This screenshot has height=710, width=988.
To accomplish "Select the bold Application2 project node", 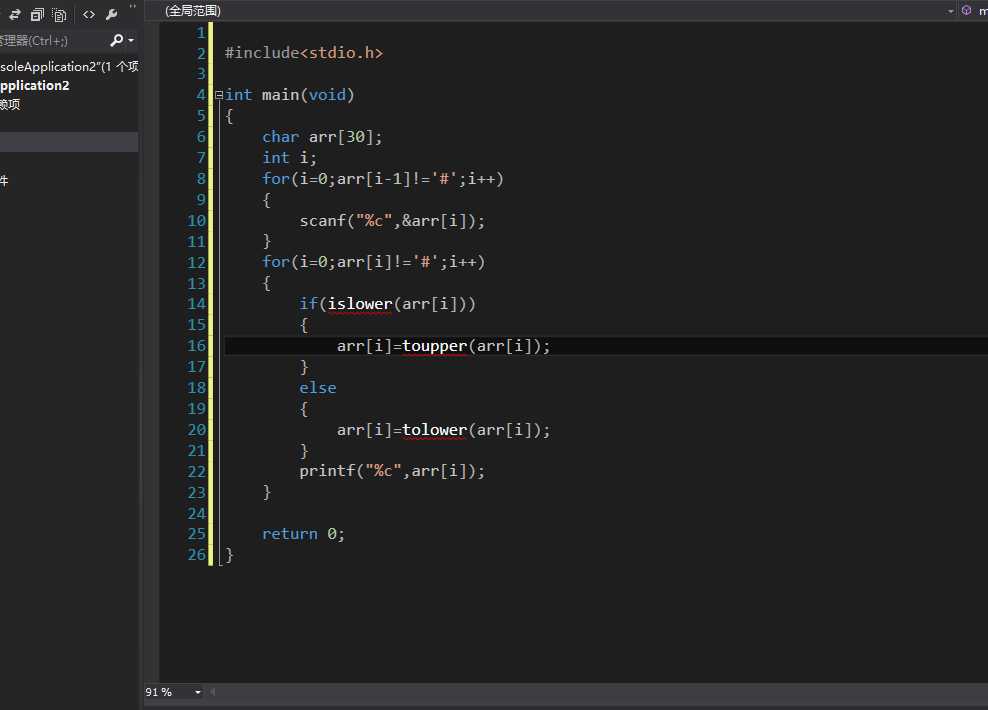I will [x=35, y=85].
